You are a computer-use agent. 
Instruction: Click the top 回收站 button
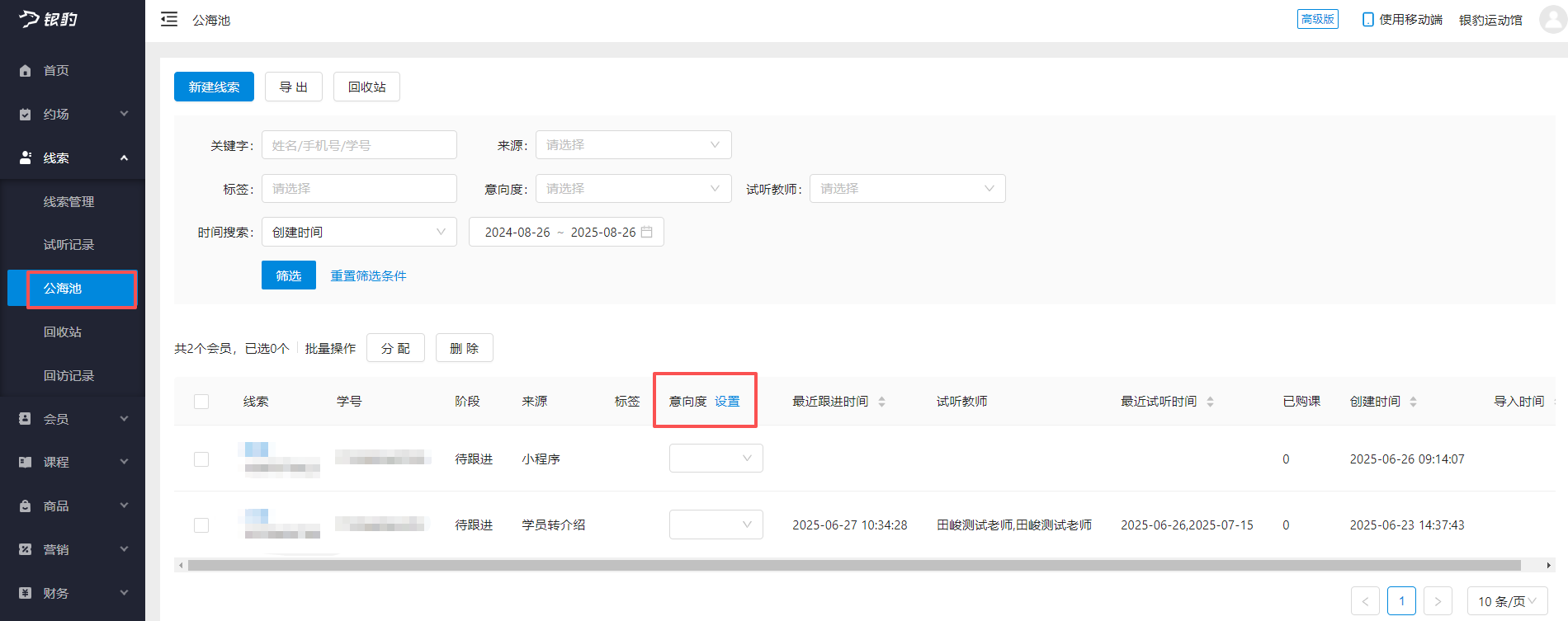click(x=366, y=87)
